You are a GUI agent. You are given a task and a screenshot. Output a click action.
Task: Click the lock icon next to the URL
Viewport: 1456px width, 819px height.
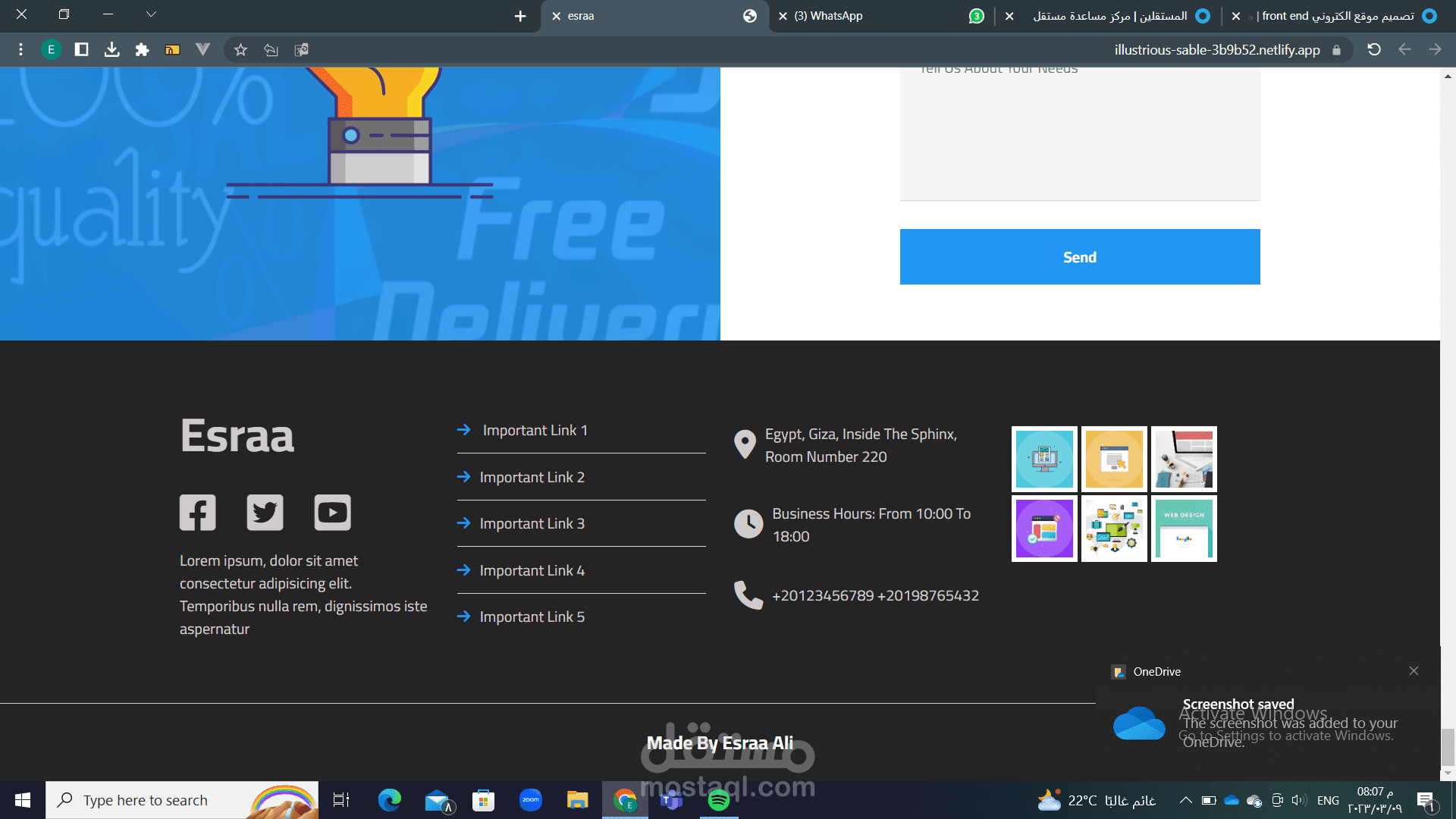point(1336,50)
